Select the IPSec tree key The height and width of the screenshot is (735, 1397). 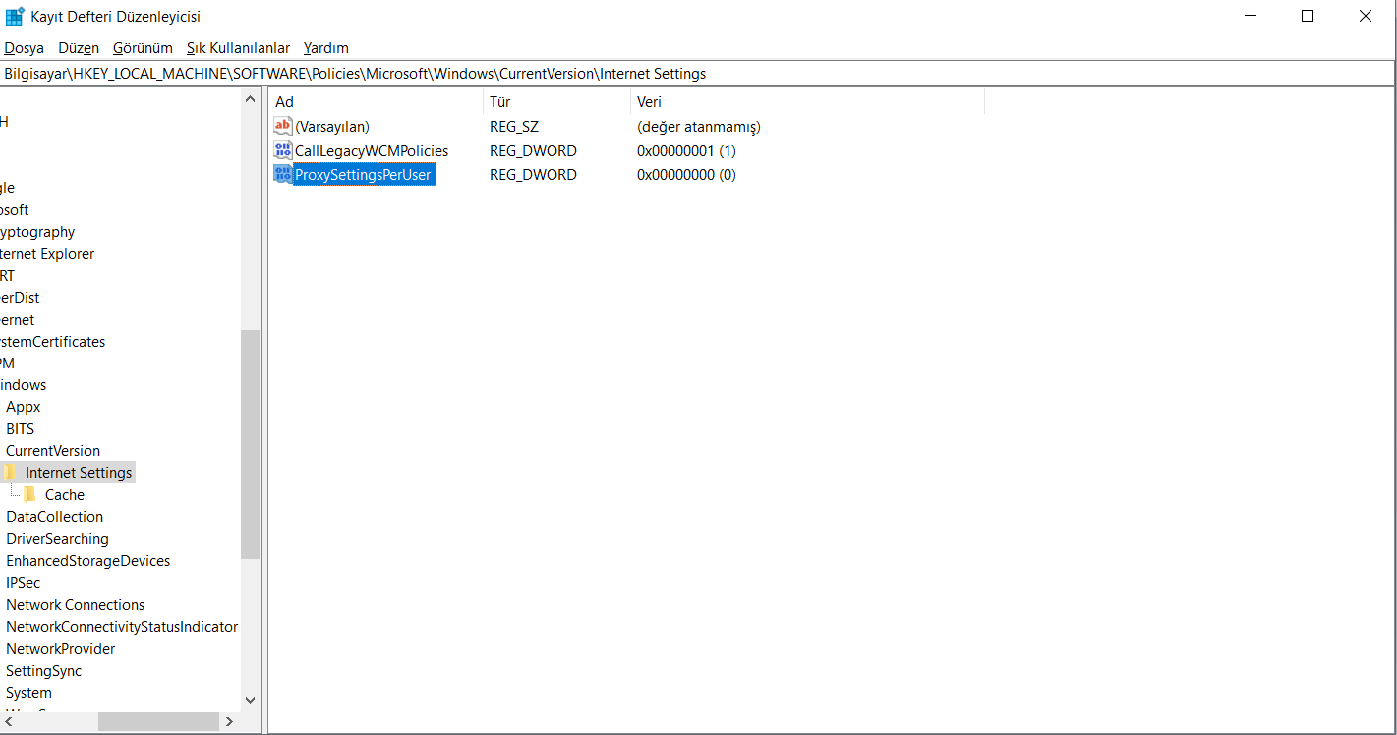tap(23, 583)
